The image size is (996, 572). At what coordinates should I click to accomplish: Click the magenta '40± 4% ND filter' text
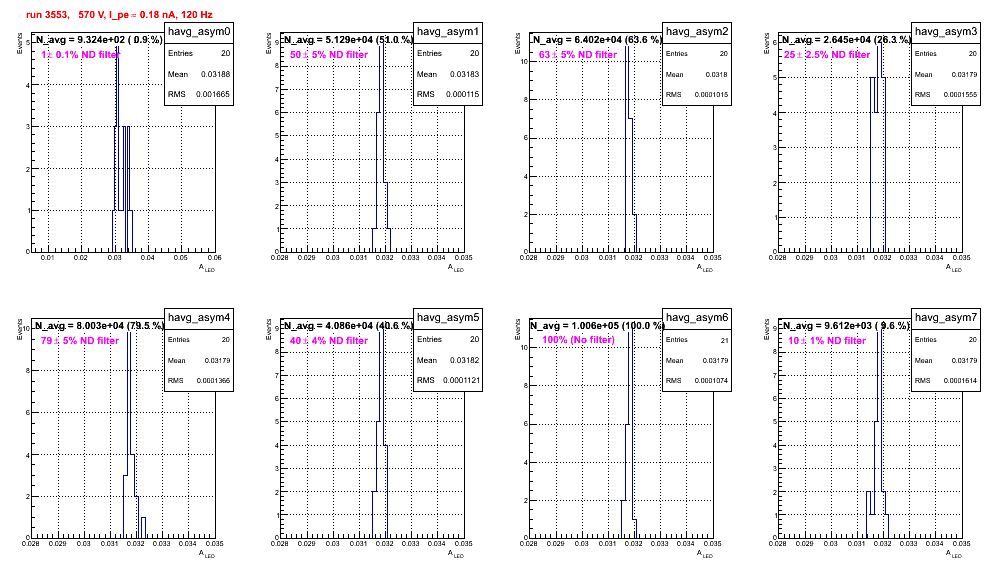pos(329,341)
